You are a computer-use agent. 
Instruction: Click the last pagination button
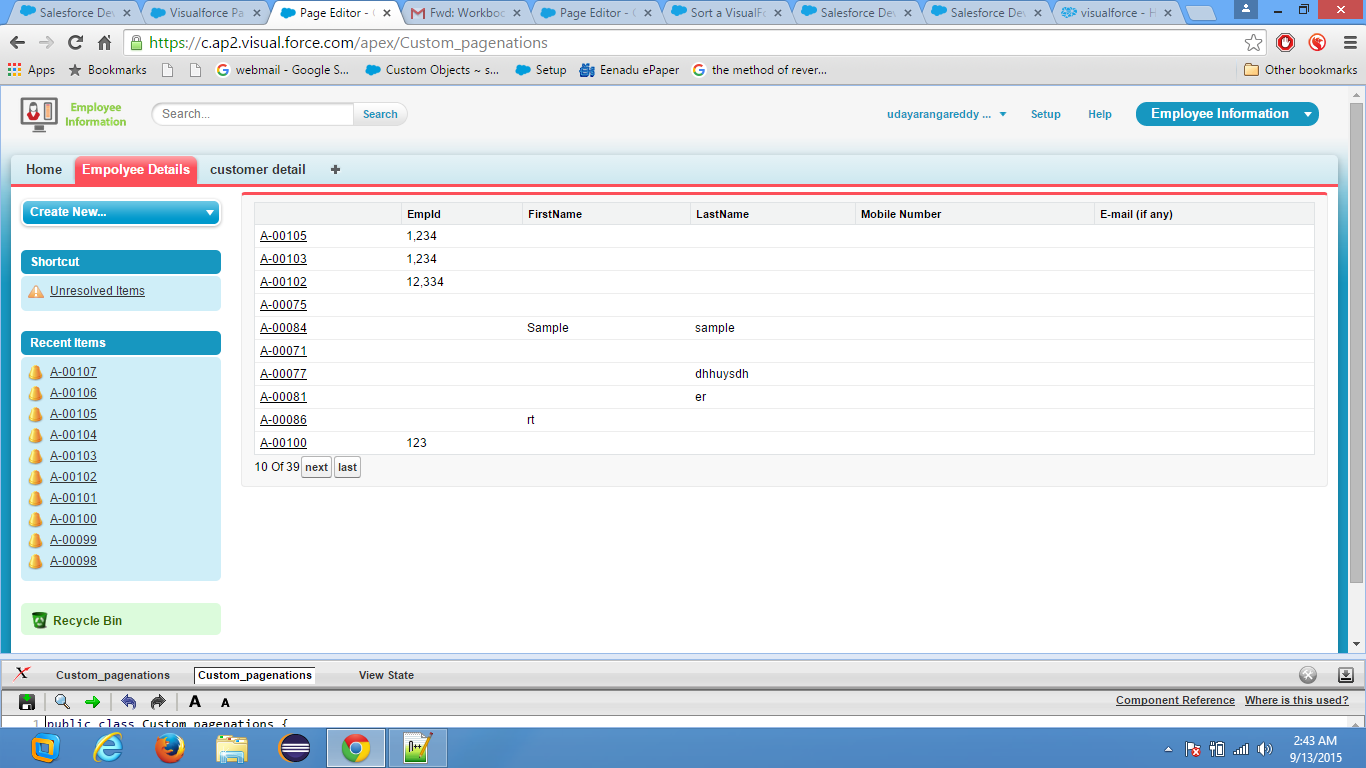pos(347,467)
